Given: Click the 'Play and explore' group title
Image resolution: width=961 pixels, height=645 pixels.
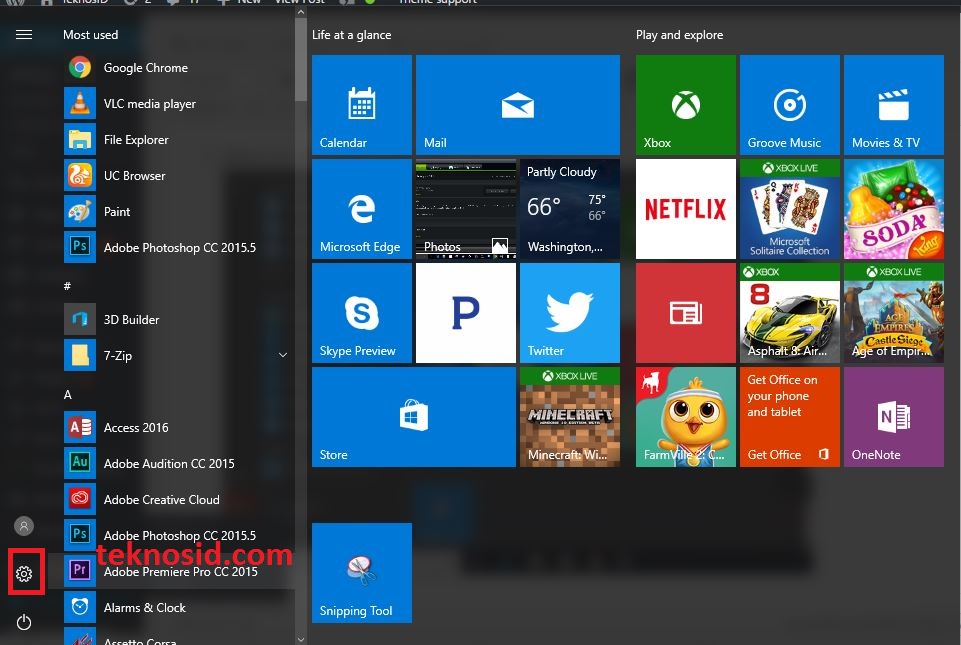Looking at the screenshot, I should coord(679,35).
